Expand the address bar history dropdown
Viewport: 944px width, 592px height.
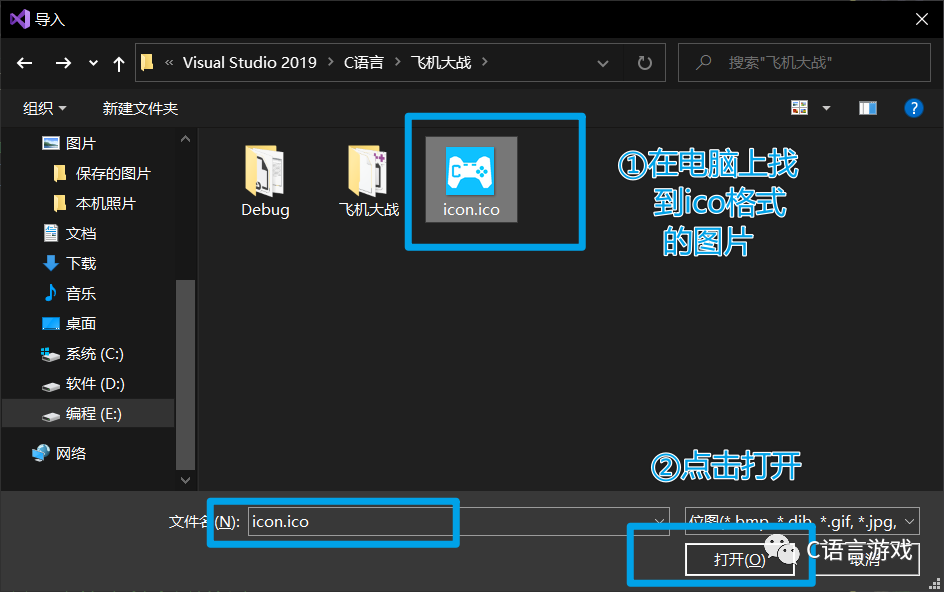click(602, 63)
